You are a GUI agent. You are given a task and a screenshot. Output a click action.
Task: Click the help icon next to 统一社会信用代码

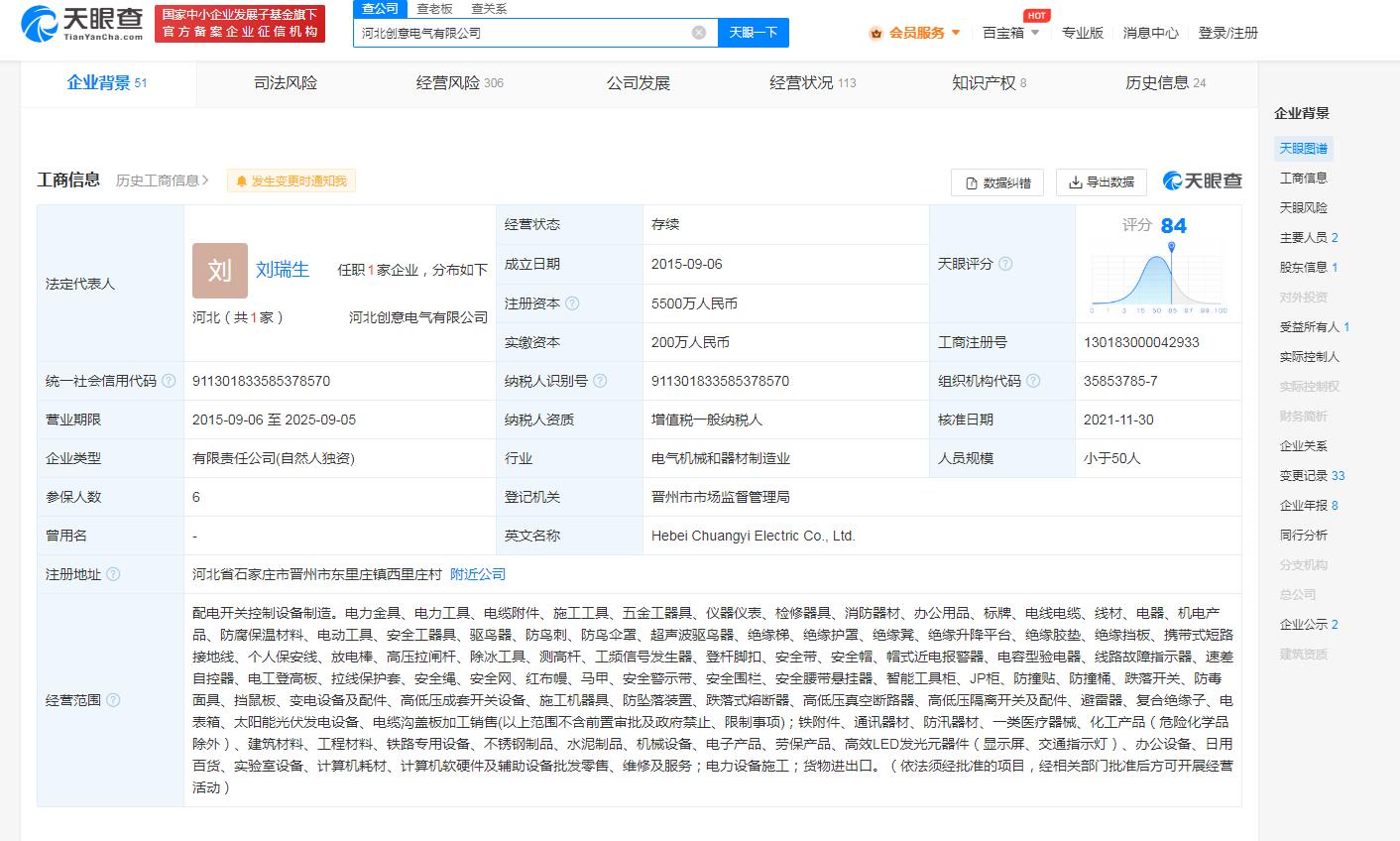[169, 381]
